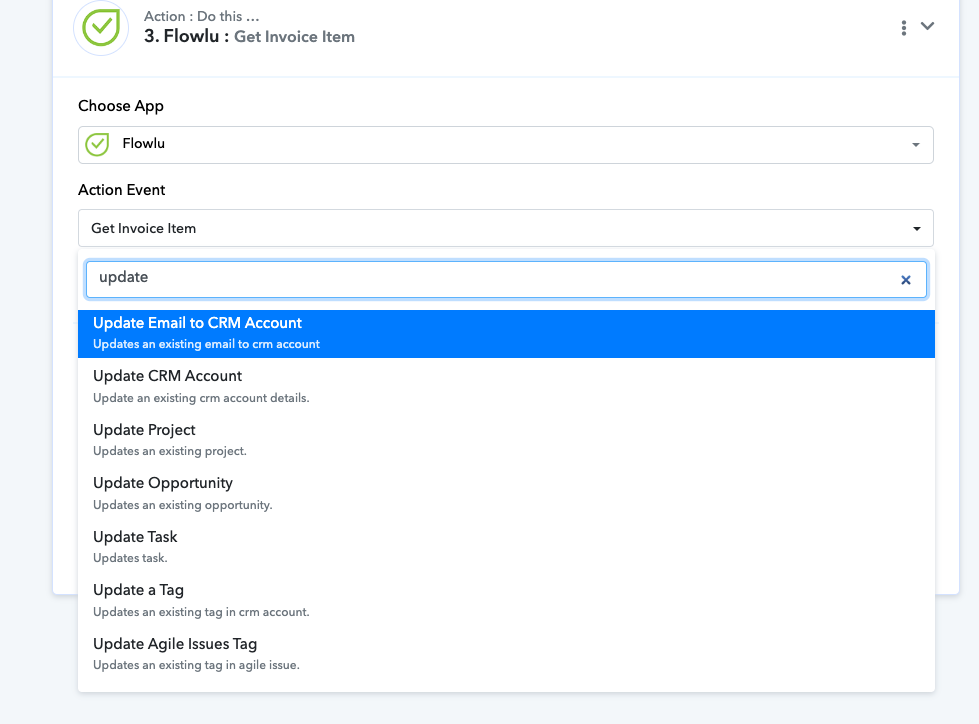Click description 'Updates an existing tag in agile issue'
Screen dimensions: 979x724
pyautogui.click(x=196, y=665)
